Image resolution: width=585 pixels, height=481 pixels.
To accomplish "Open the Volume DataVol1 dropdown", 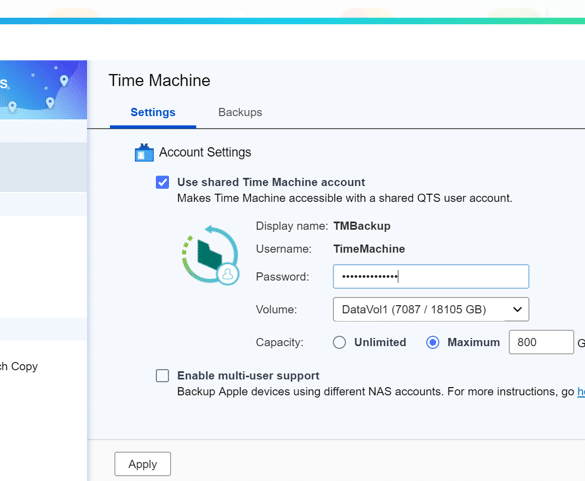I will 431,309.
